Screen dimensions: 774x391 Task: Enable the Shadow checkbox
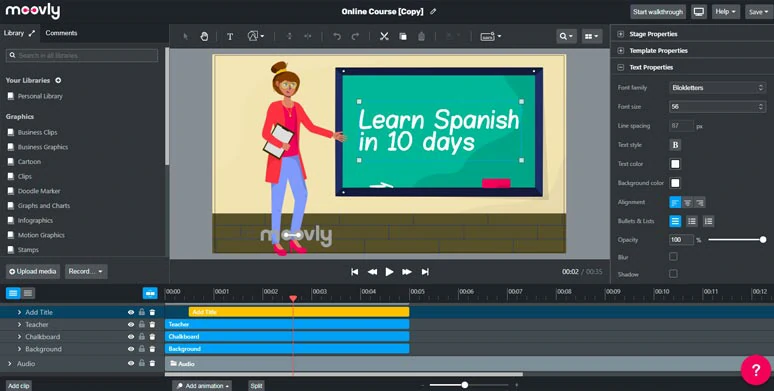click(673, 274)
